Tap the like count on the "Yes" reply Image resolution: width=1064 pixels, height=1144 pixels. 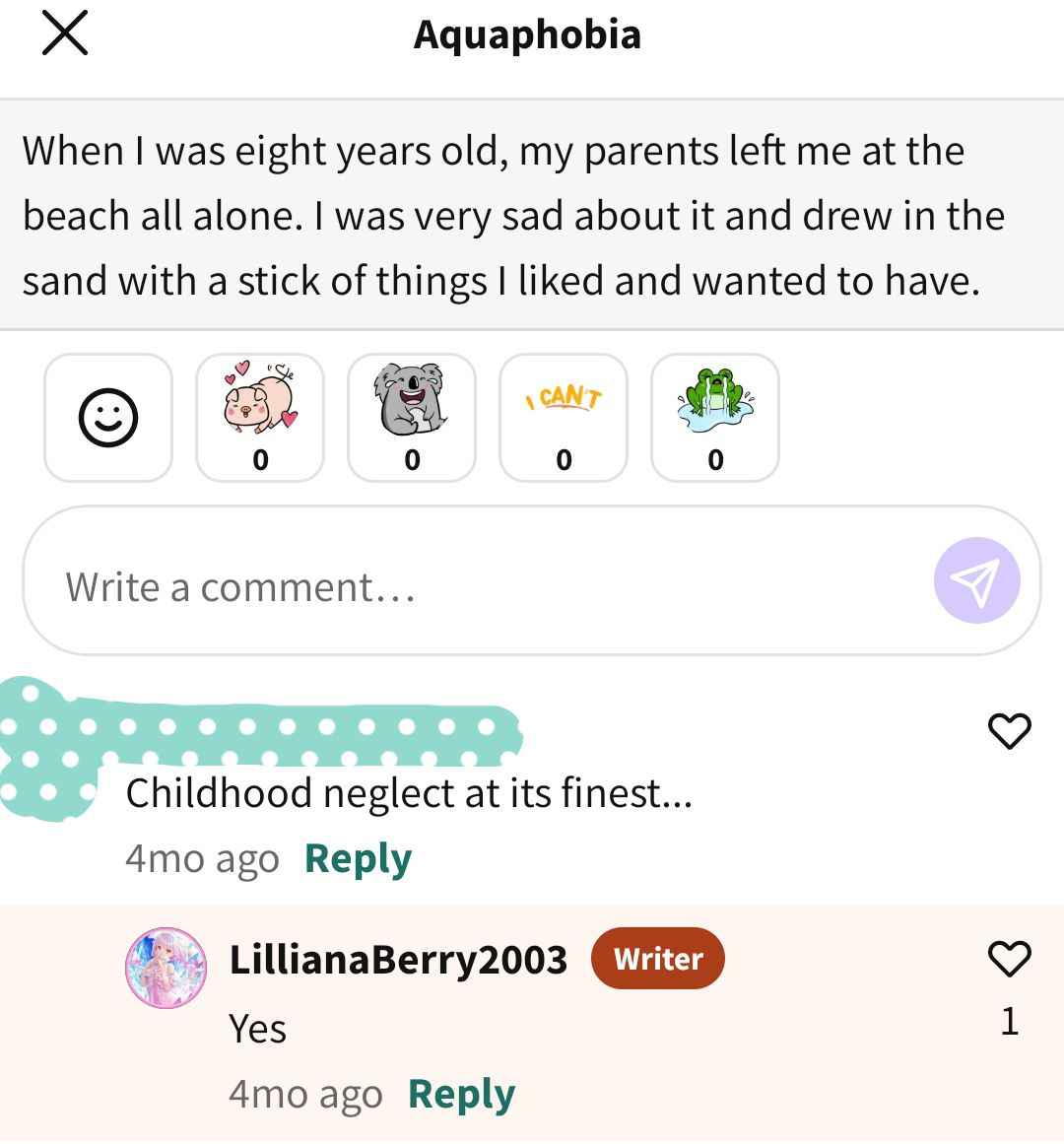(x=1009, y=1021)
